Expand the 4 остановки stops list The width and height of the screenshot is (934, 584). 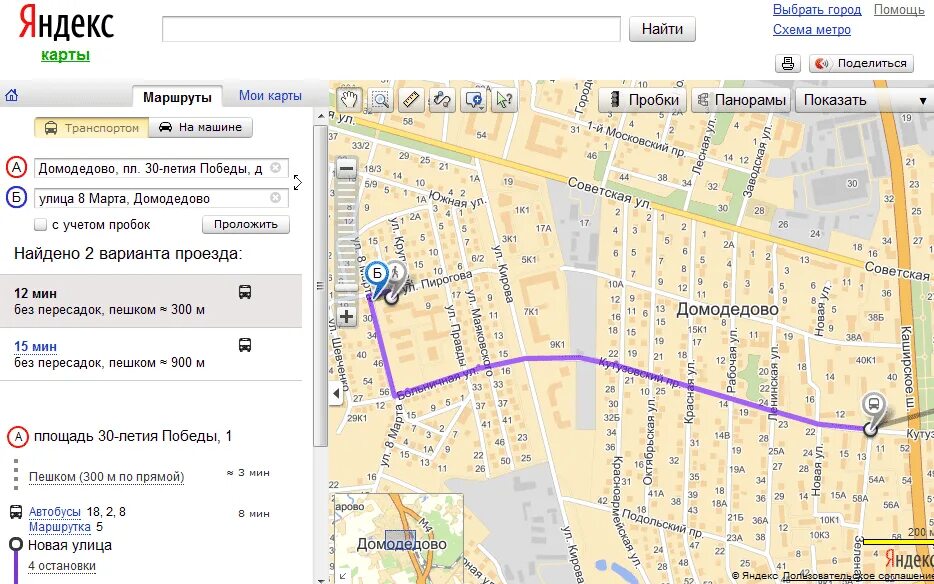coord(62,566)
